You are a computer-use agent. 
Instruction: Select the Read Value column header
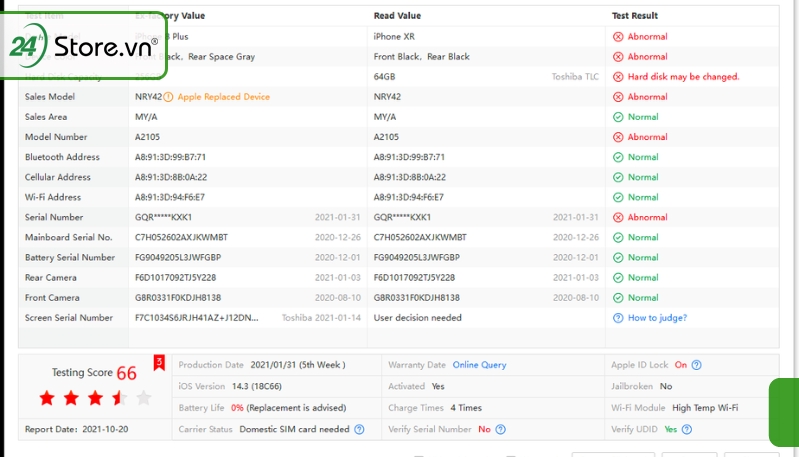397,16
